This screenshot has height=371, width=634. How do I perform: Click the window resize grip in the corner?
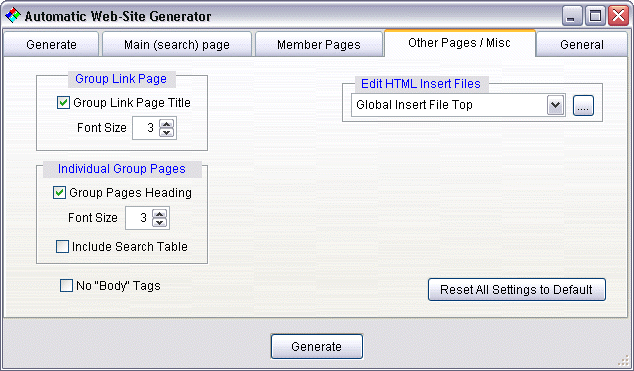(623, 361)
